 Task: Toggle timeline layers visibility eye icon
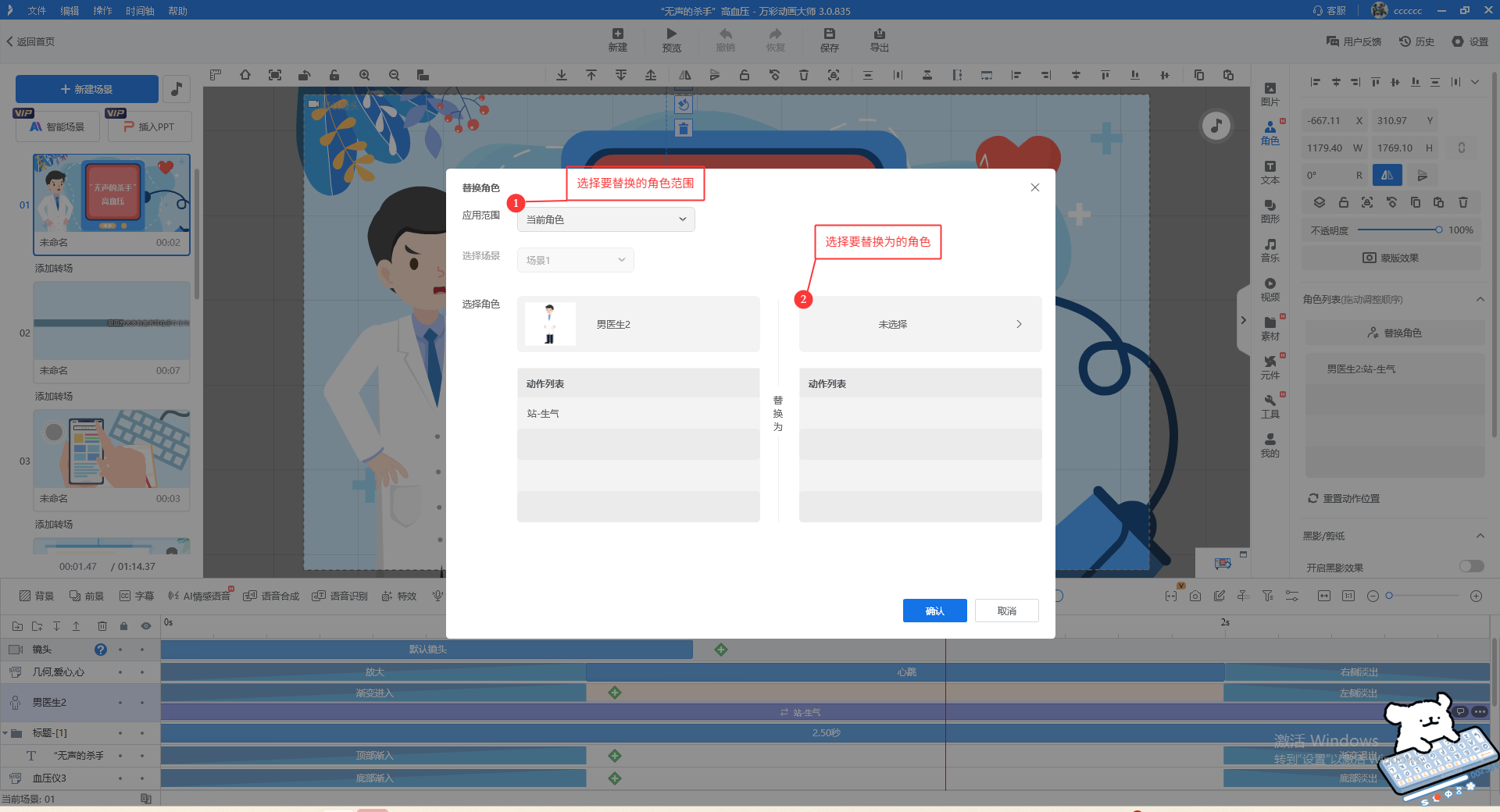[x=145, y=626]
